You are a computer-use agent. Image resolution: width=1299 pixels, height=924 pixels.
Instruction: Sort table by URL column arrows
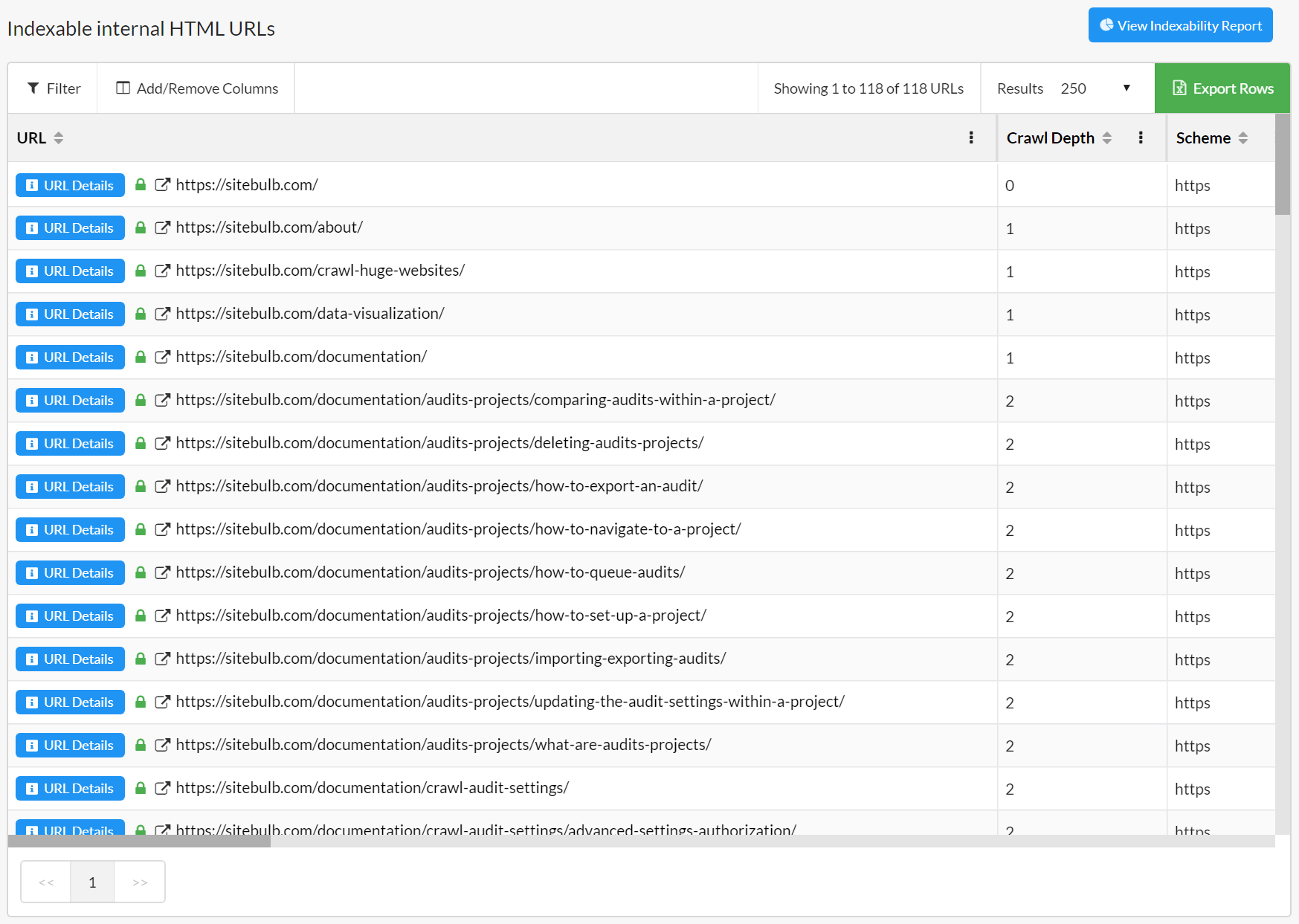tap(59, 138)
